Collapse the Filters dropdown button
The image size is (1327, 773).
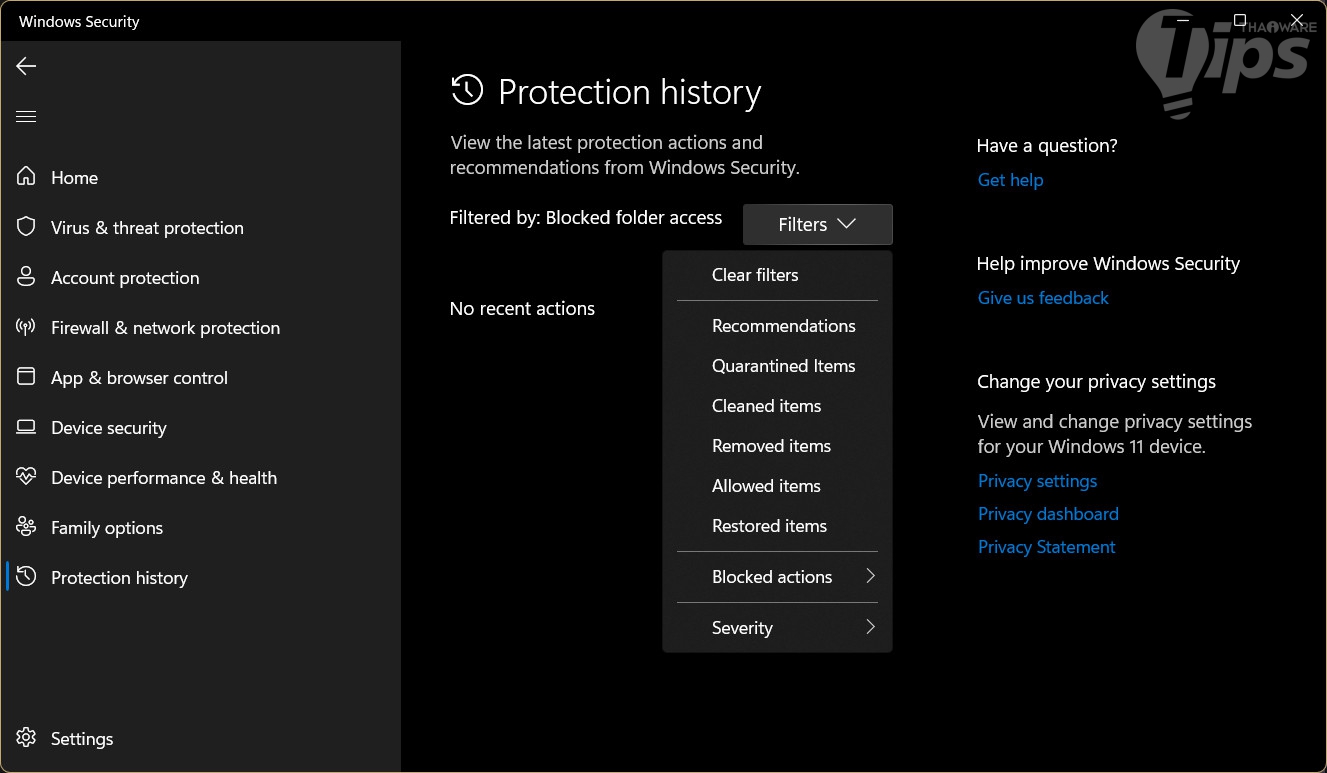[x=817, y=225]
